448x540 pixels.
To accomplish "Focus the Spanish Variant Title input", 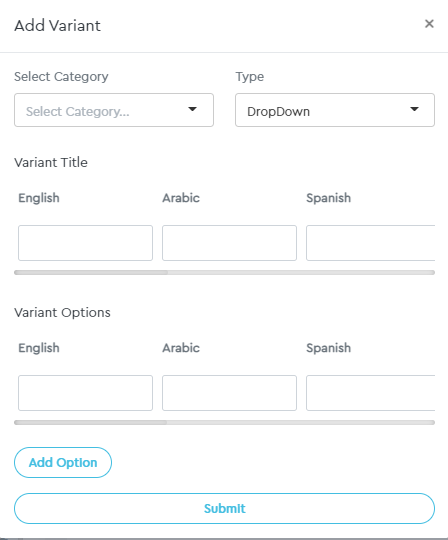I will (x=371, y=243).
